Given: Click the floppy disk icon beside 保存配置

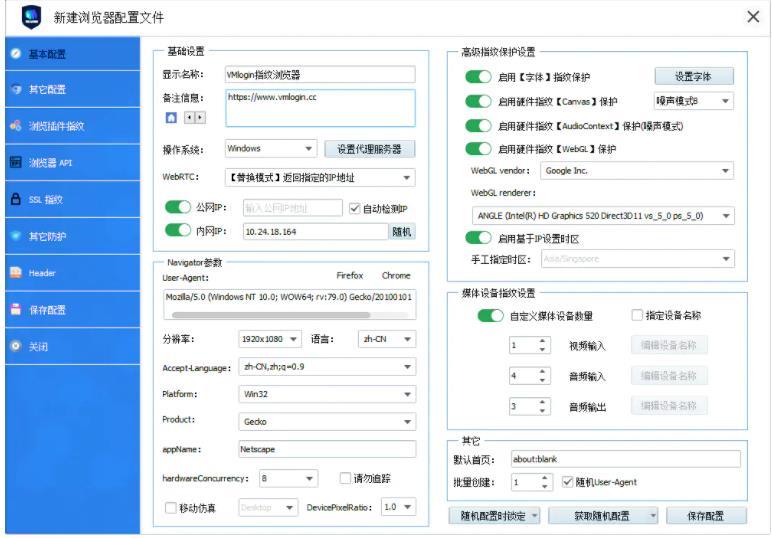Looking at the screenshot, I should coord(16,309).
